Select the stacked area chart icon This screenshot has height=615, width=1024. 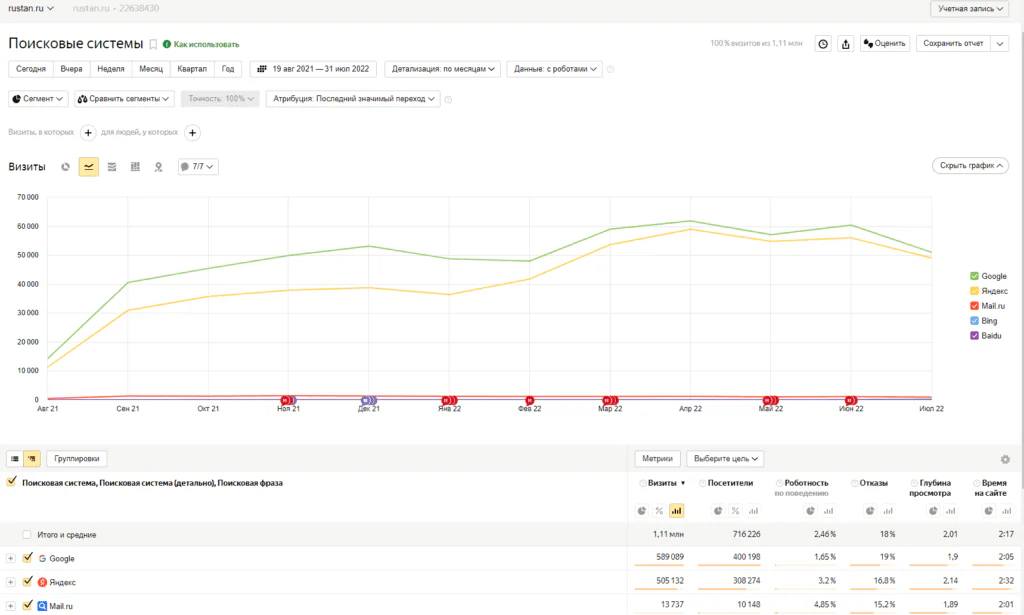[112, 167]
